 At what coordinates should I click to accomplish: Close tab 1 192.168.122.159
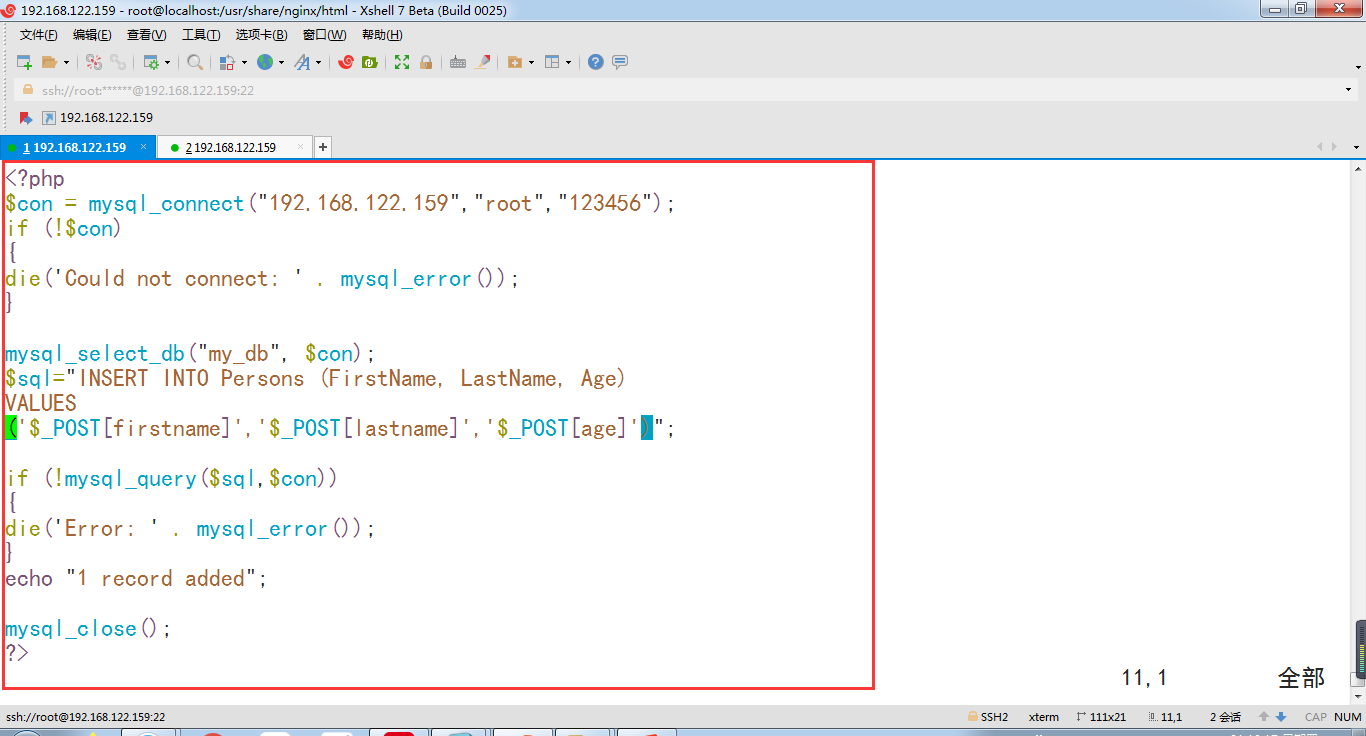pos(144,147)
